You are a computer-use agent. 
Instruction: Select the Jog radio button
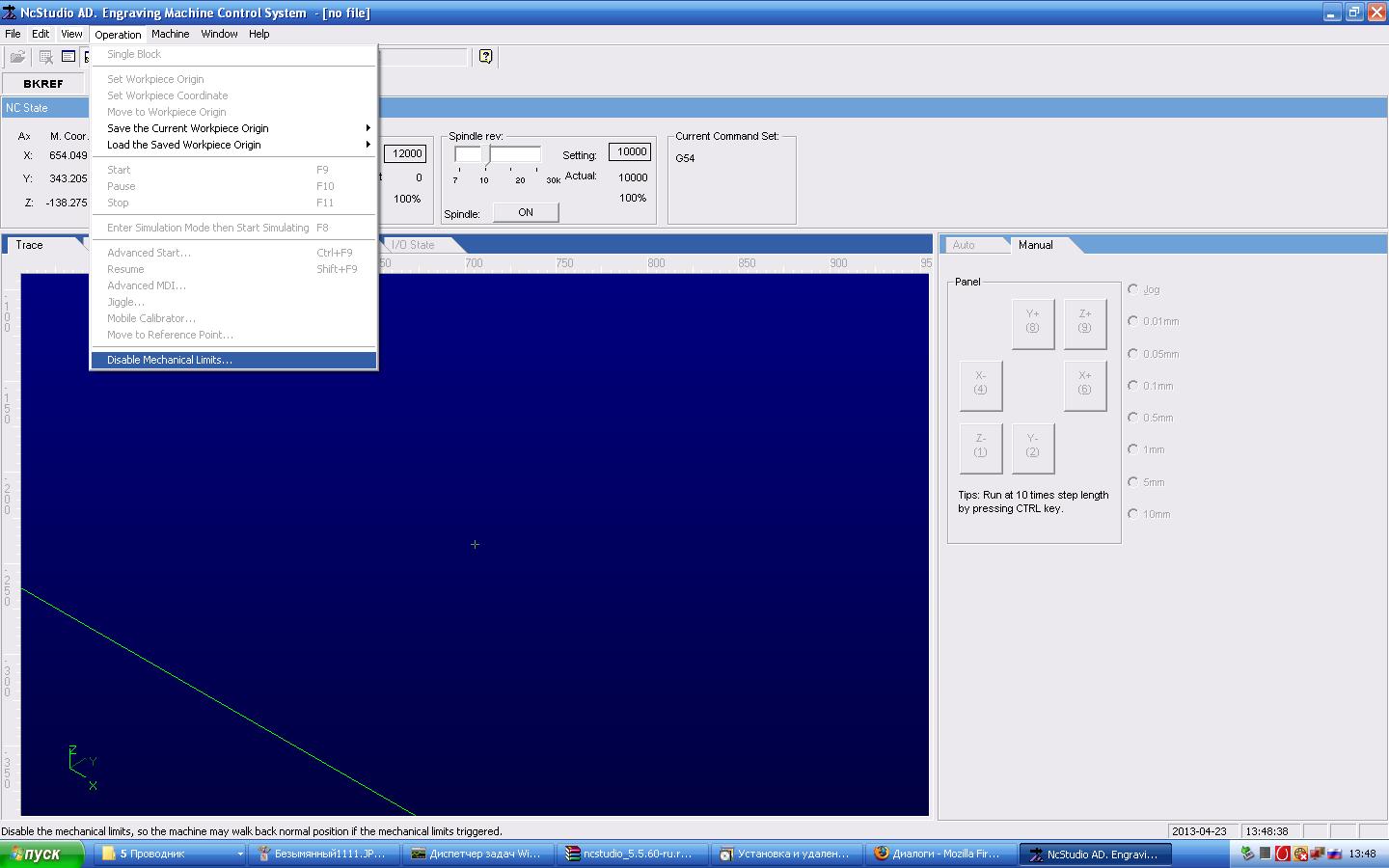1133,289
